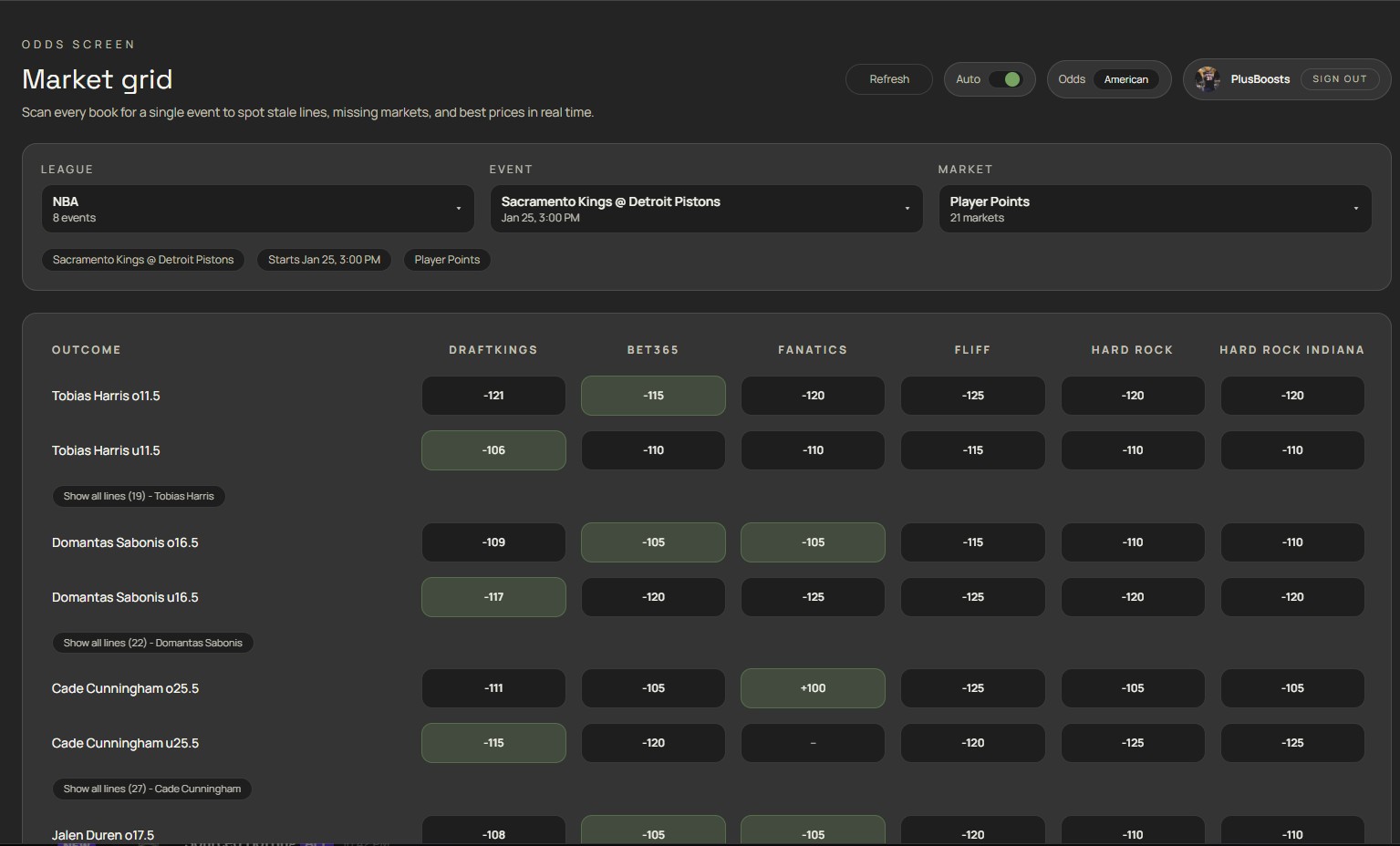Viewport: 1400px width, 846px height.
Task: Switch the Odds format from American
Action: coord(1126,79)
